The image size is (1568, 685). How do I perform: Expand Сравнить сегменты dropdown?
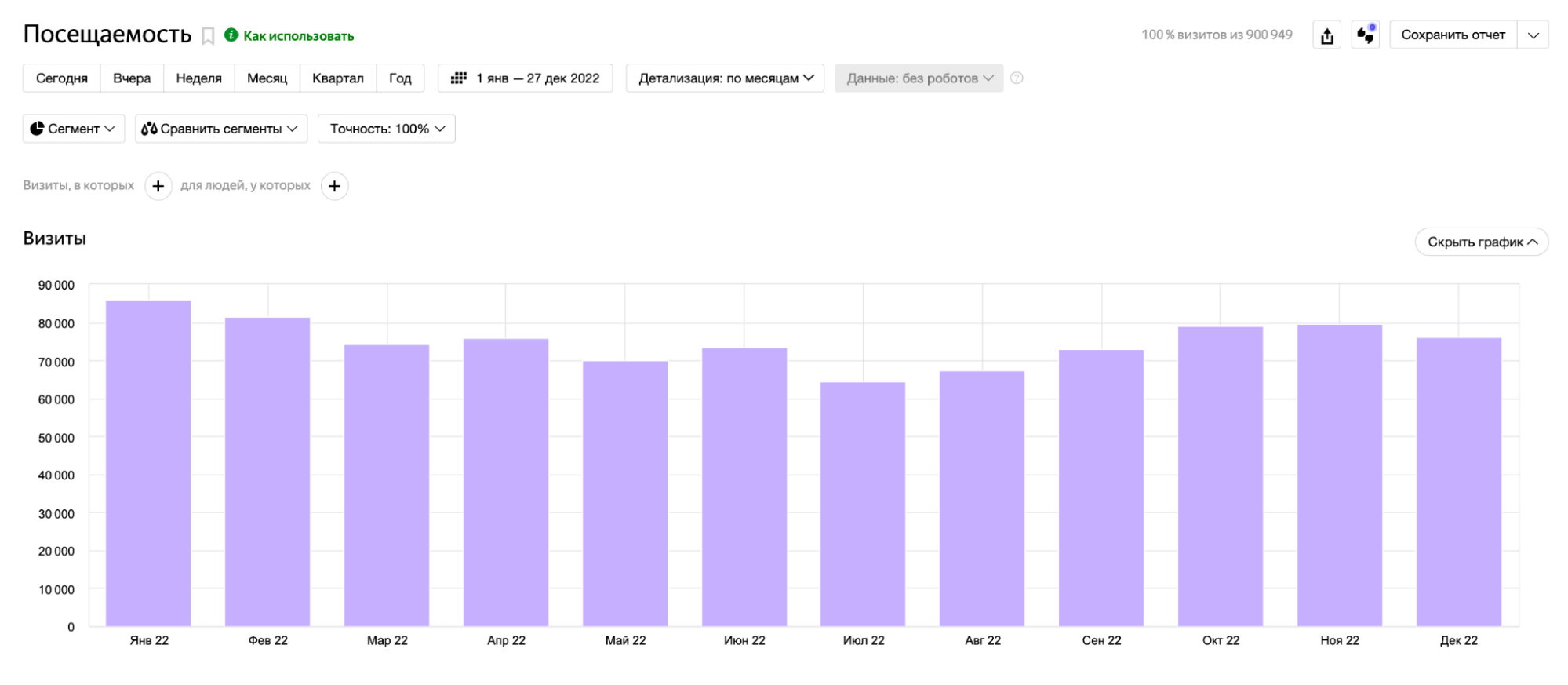(x=220, y=129)
